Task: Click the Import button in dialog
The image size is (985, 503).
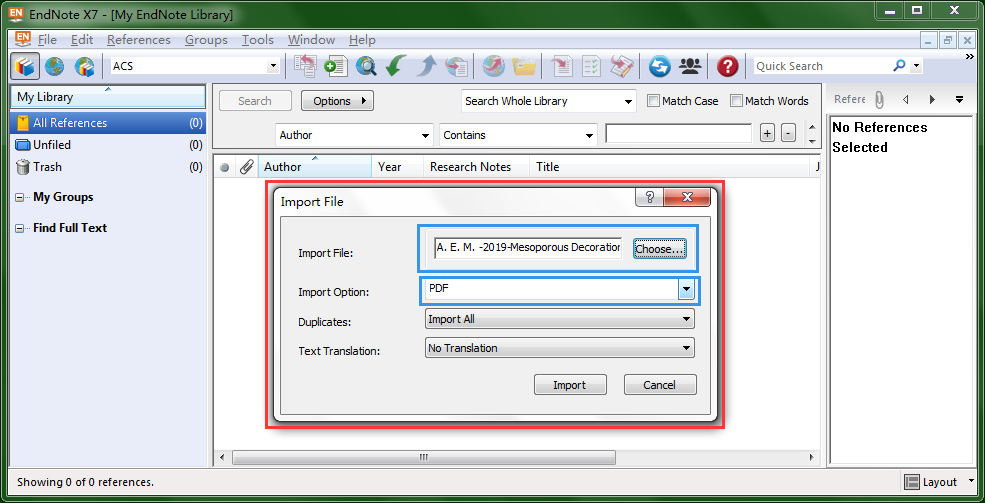Action: 570,385
